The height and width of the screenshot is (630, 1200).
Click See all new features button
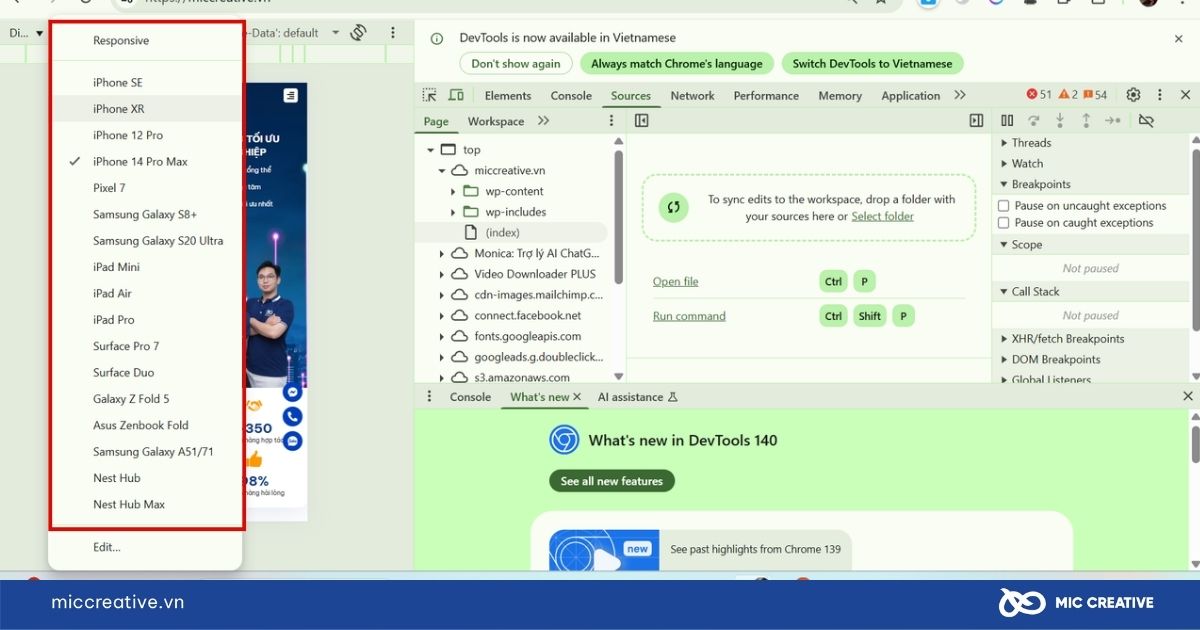[612, 481]
